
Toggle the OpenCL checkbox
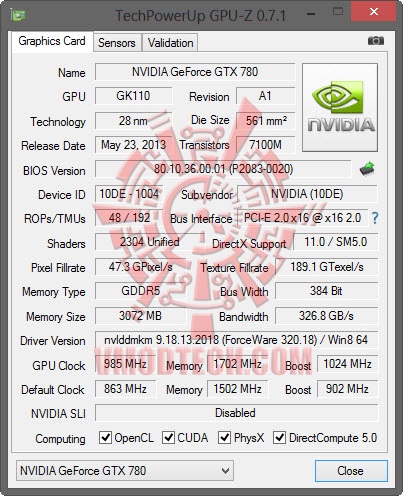(105, 437)
